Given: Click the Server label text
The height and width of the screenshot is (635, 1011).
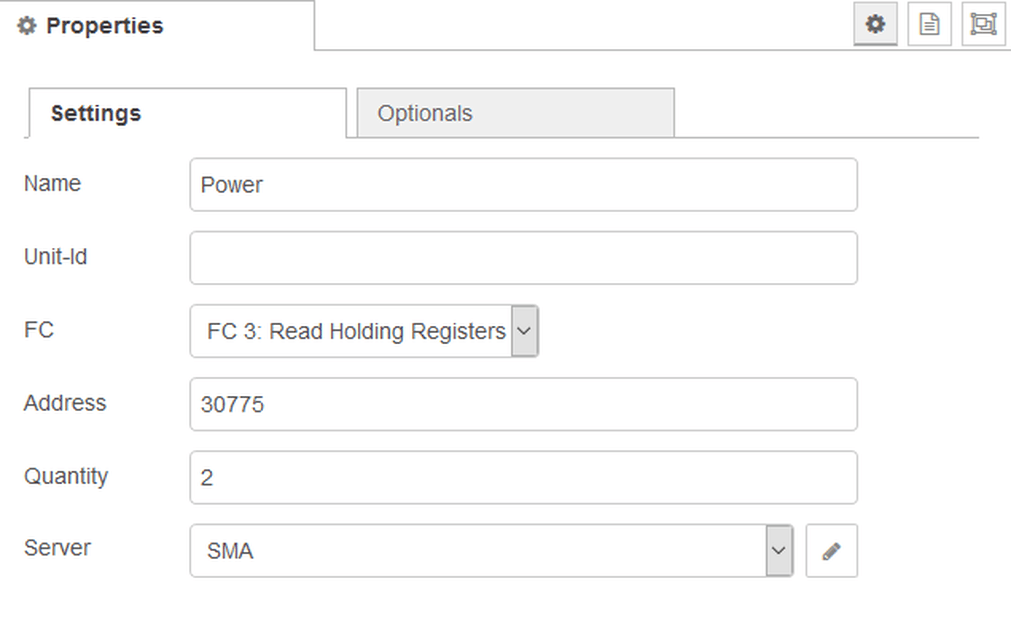Looking at the screenshot, I should point(57,548).
